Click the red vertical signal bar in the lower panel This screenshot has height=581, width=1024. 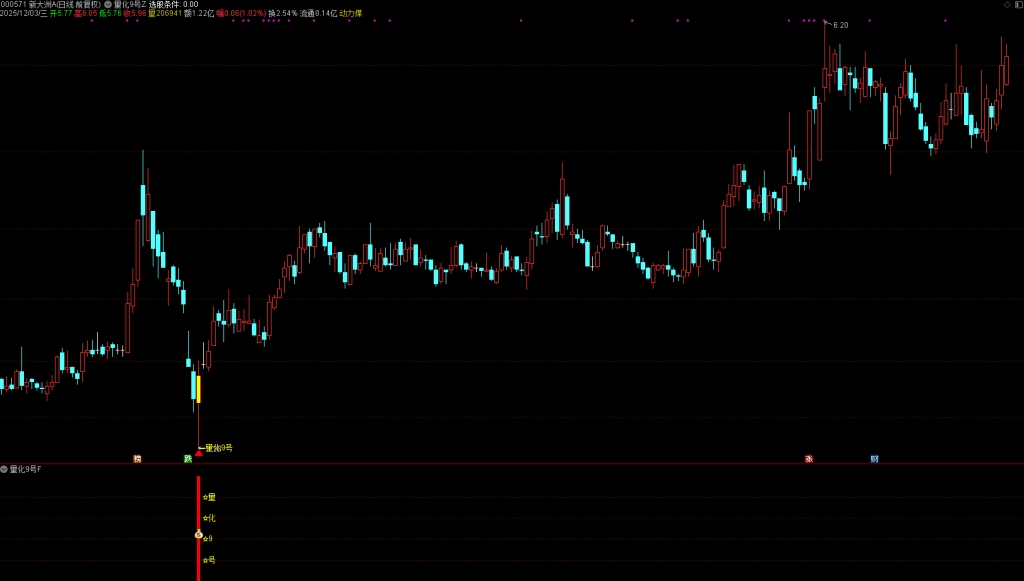pos(198,500)
